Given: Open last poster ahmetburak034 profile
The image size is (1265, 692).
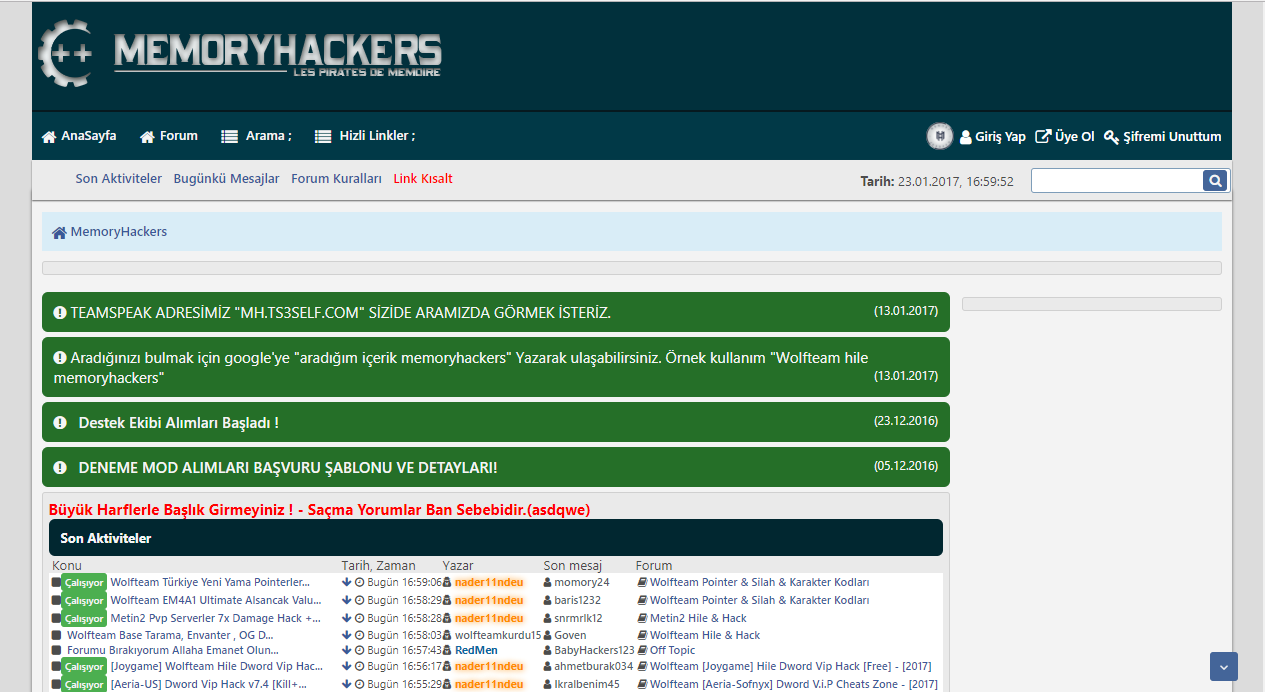Looking at the screenshot, I should pos(594,666).
